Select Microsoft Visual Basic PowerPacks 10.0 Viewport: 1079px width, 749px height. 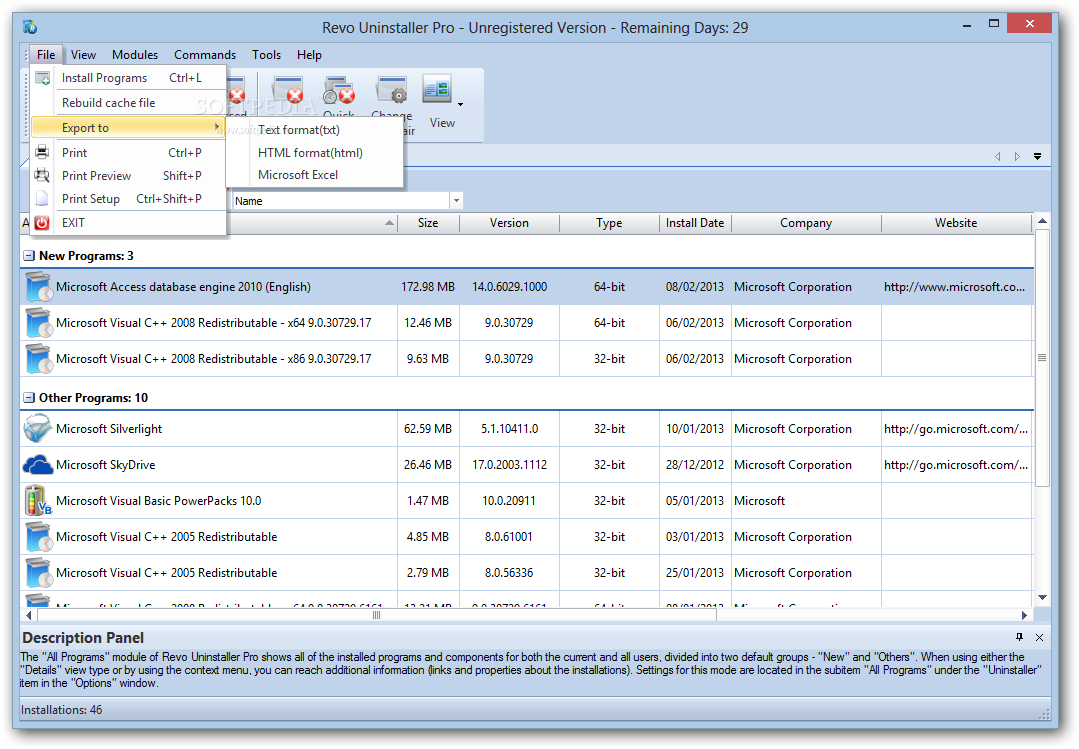pos(159,500)
